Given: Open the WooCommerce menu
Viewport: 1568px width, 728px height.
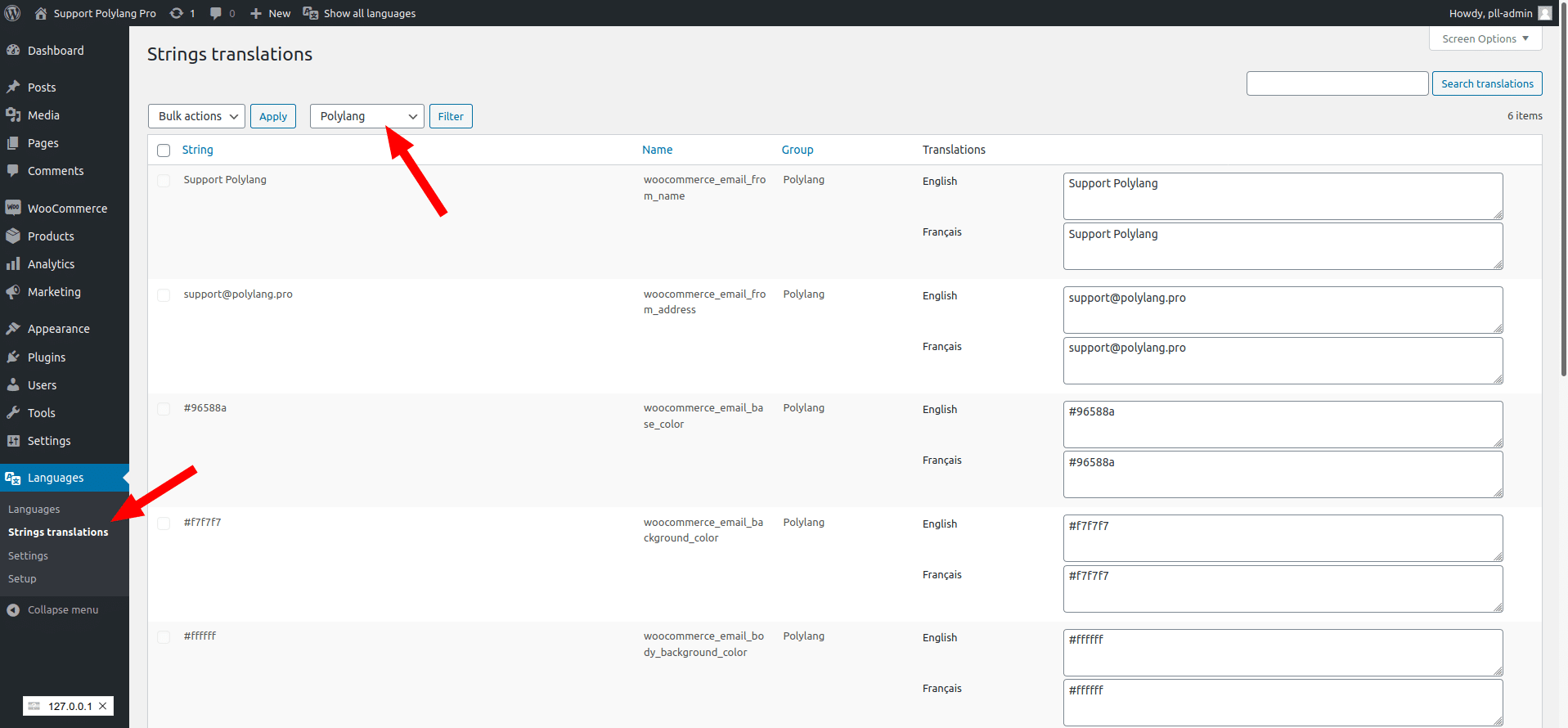Looking at the screenshot, I should pyautogui.click(x=65, y=208).
